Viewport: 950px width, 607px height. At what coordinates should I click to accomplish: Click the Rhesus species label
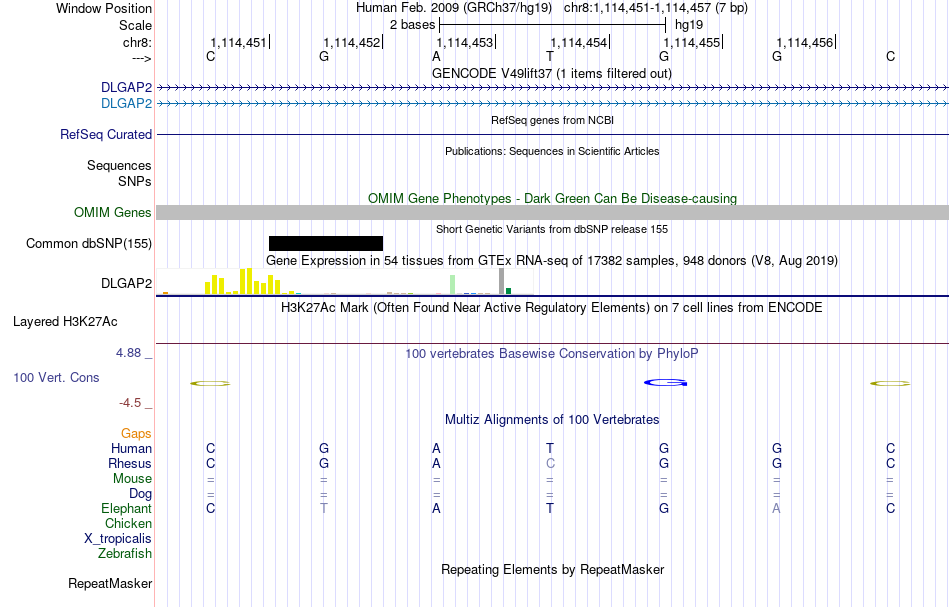point(130,463)
